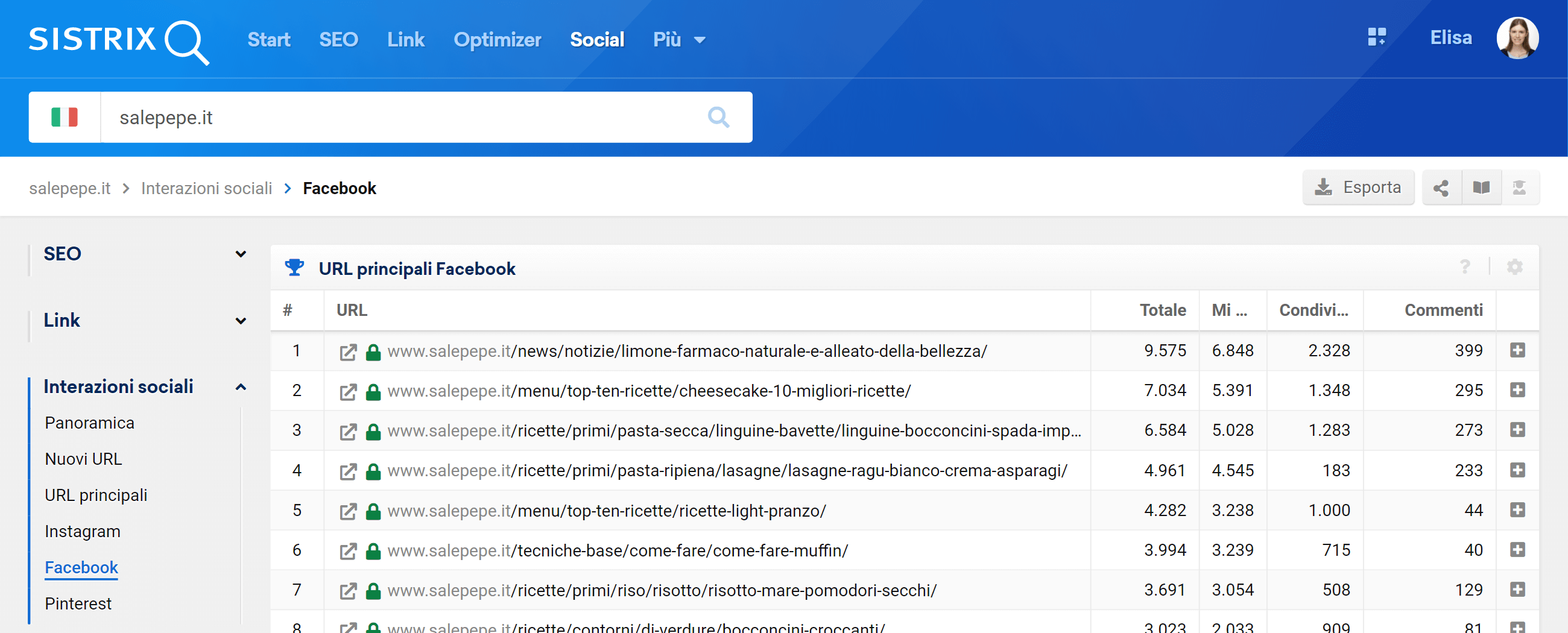Screen dimensions: 1568x633
Task: Expand row 6 plus icon with 40 comments
Action: click(1517, 550)
